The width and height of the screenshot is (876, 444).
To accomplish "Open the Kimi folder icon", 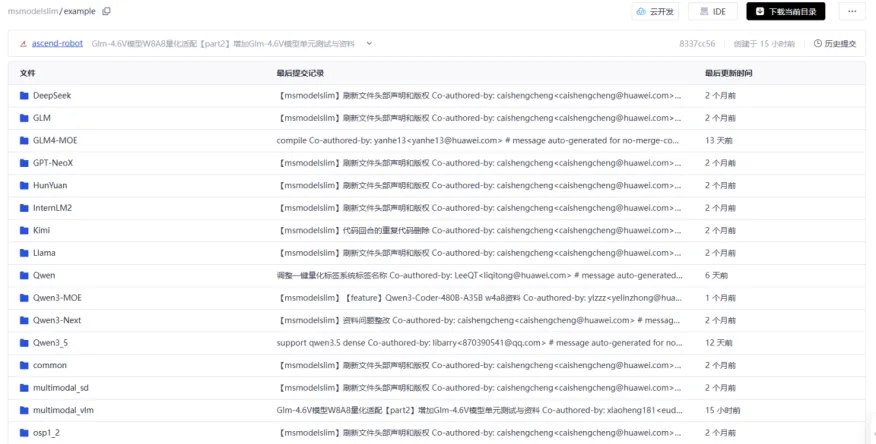I will [x=24, y=230].
